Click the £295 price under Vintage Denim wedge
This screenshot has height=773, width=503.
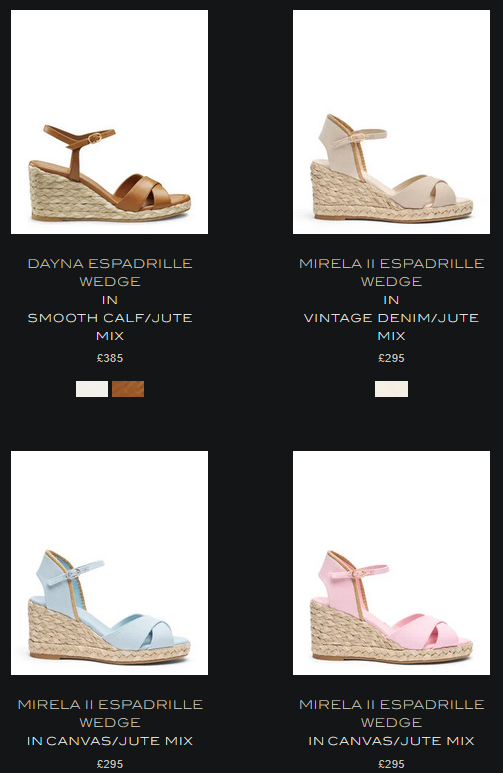click(x=392, y=358)
